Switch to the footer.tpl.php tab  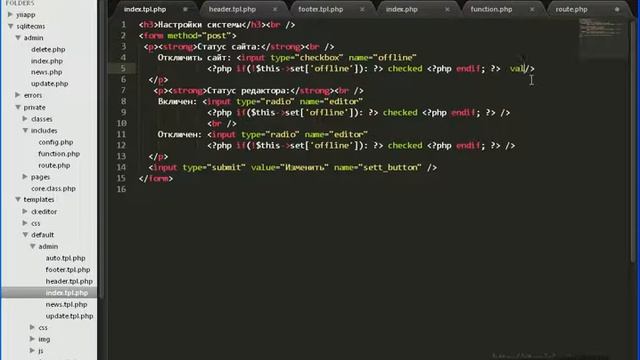click(320, 9)
